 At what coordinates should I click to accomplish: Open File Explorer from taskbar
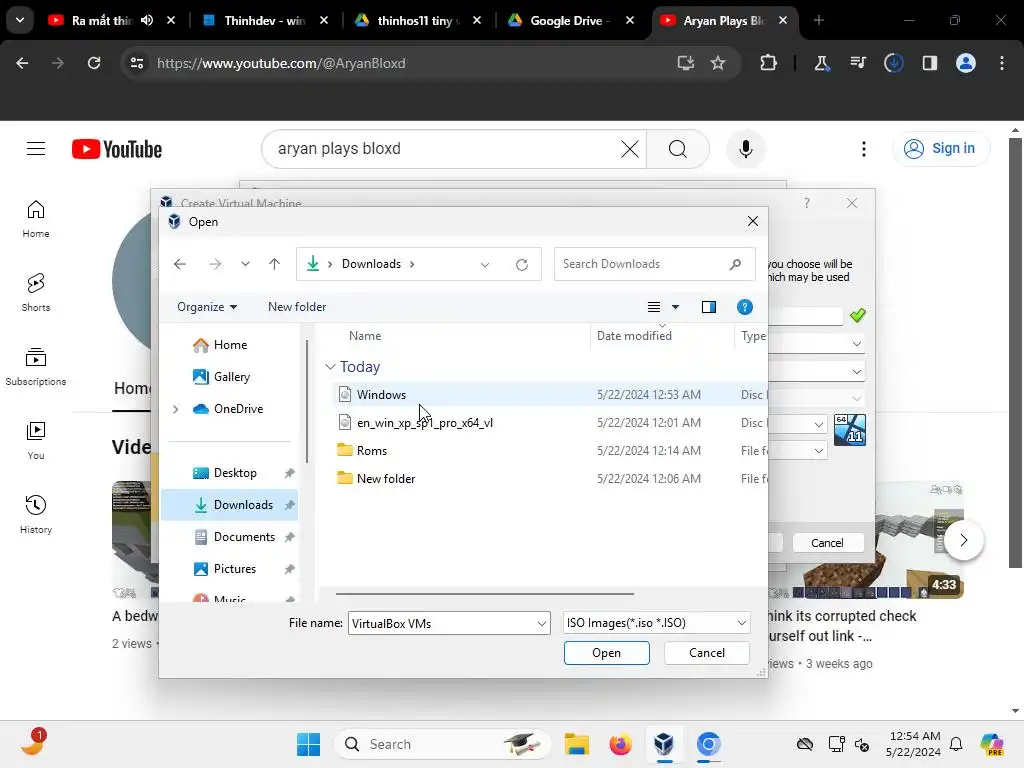pyautogui.click(x=576, y=744)
